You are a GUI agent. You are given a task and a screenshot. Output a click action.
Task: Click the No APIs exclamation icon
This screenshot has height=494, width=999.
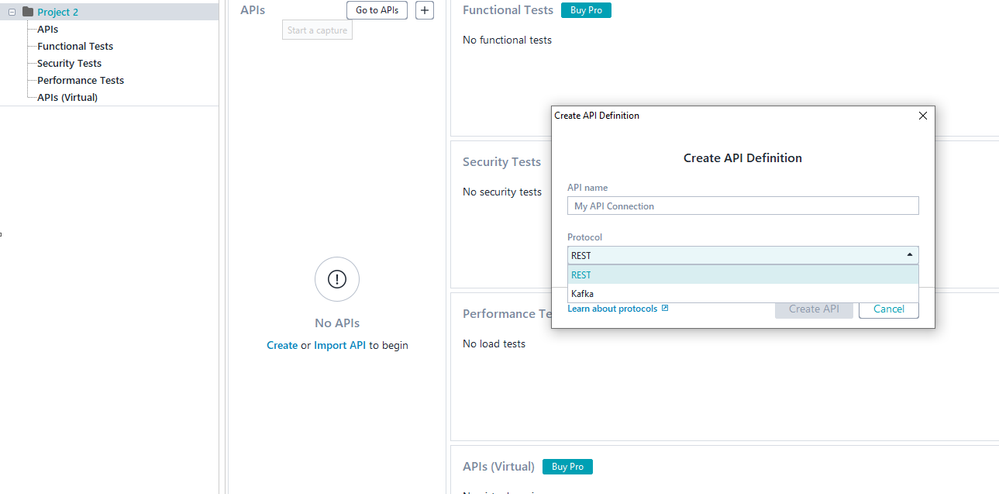click(337, 279)
